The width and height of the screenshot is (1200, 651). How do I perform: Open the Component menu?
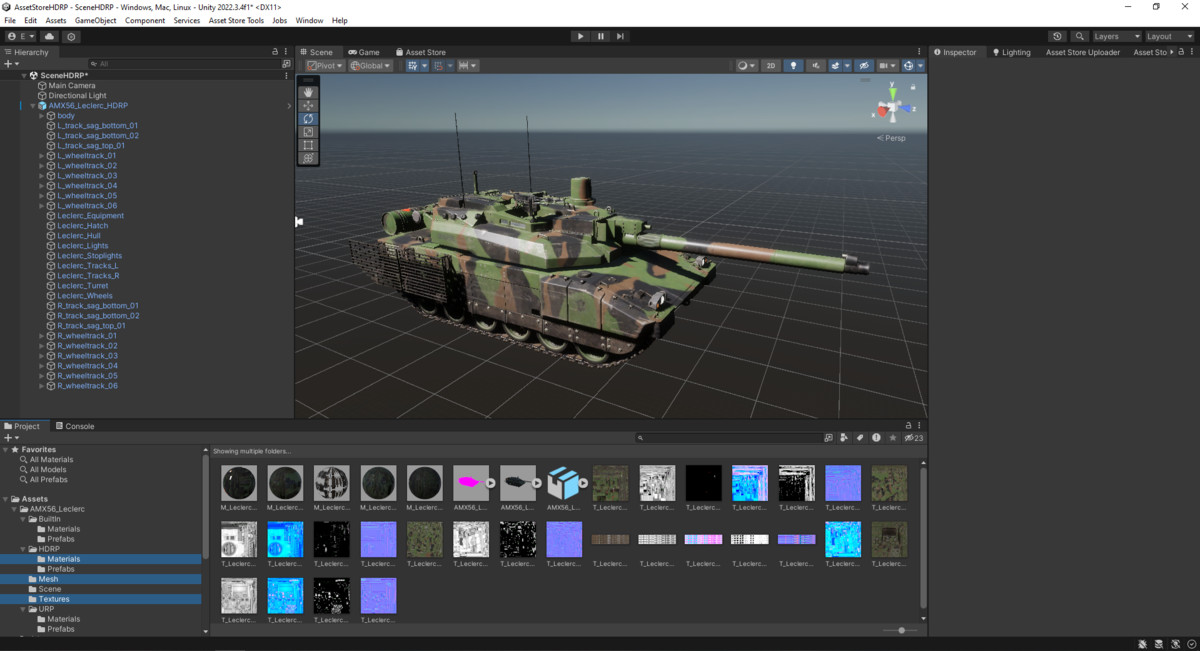(145, 20)
